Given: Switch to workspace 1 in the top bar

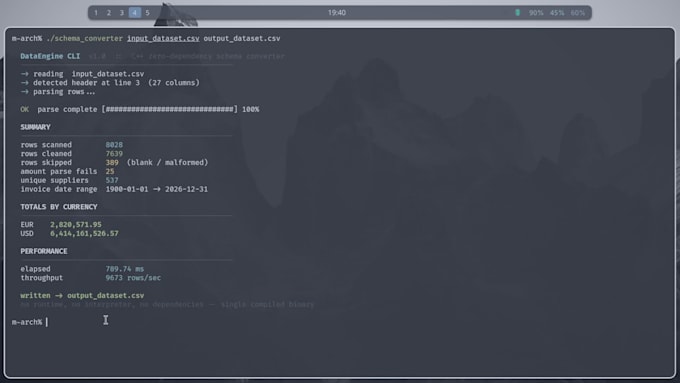Looking at the screenshot, I should click(x=96, y=13).
